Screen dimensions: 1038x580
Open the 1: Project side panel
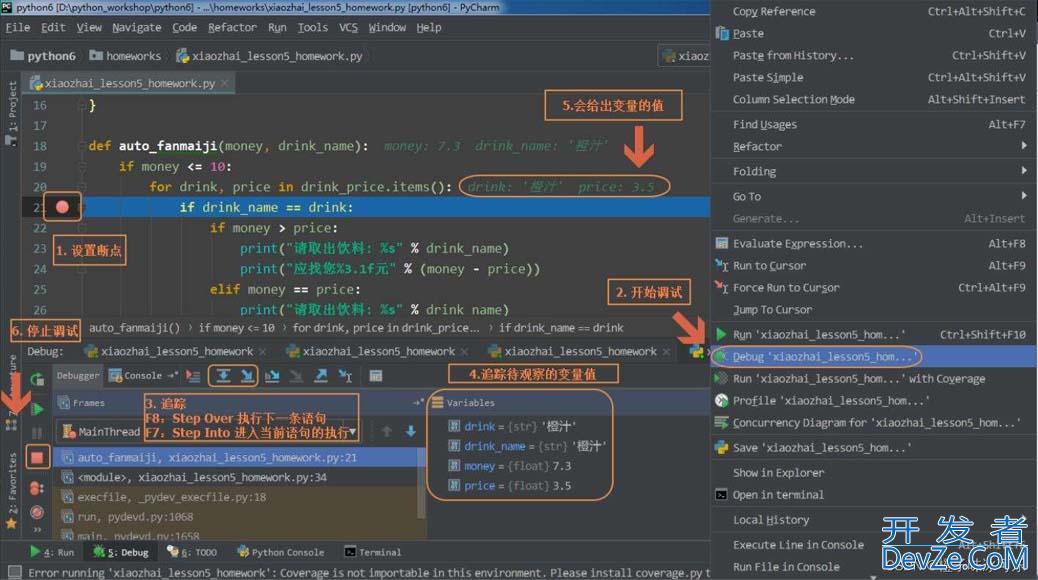11,113
